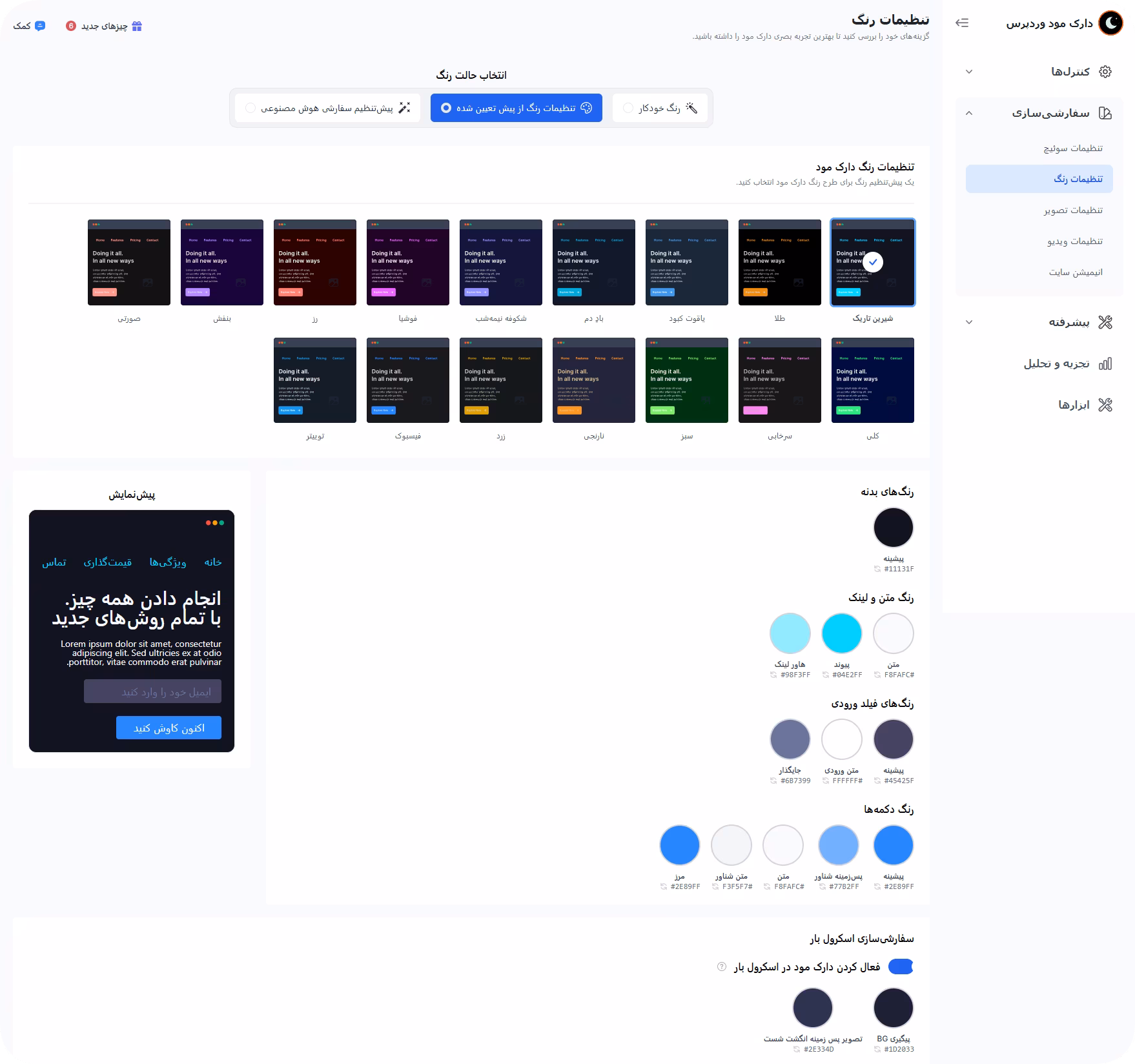This screenshot has width=1135, height=1064.
Task: Expand the کنترل‌ها menu chevron
Action: 968,72
